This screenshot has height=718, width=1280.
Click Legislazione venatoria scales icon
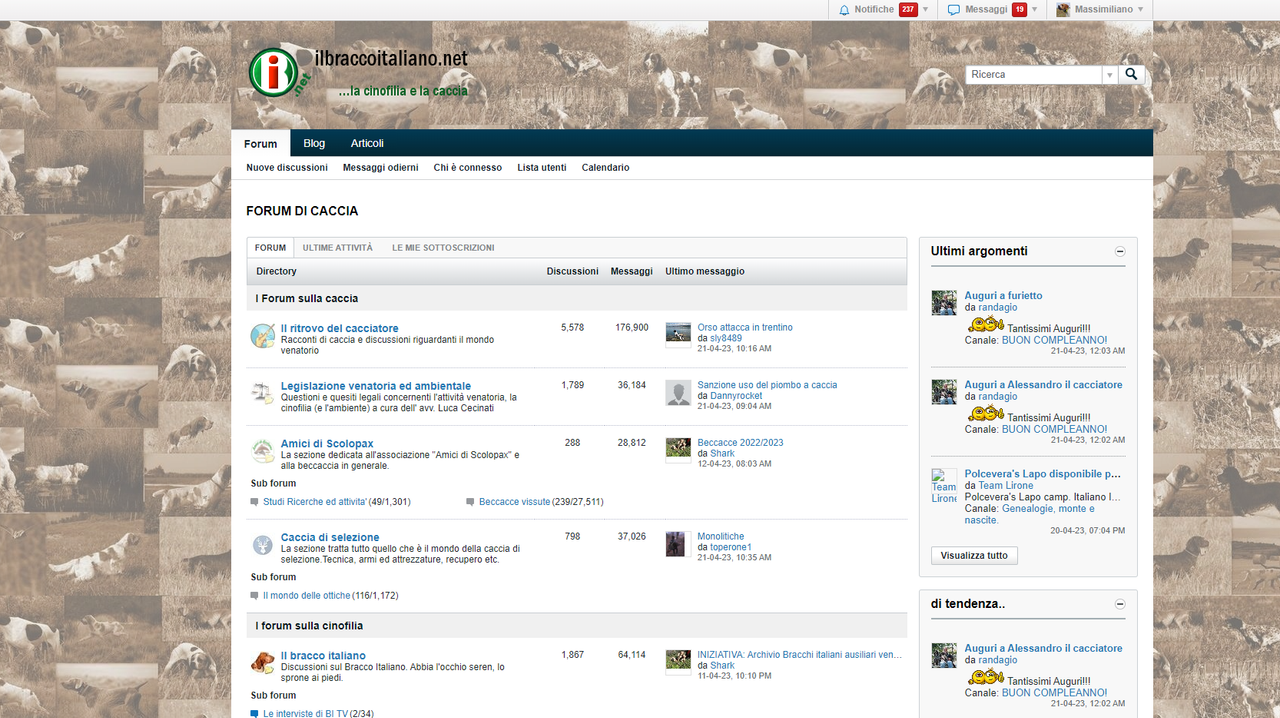(x=263, y=393)
